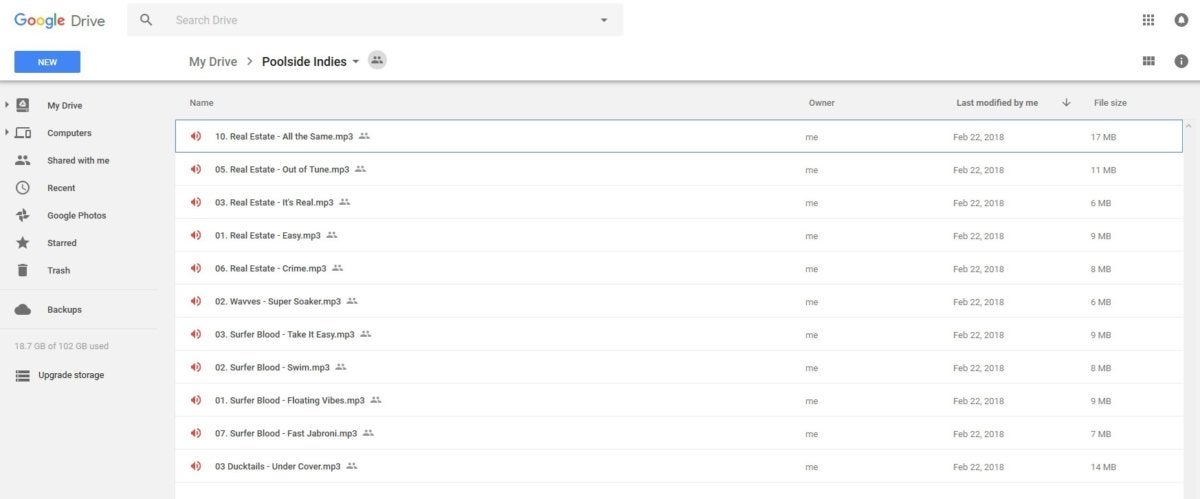Select 02. Surfer Blood - Swim.mp3
This screenshot has width=1200, height=499.
pyautogui.click(x=678, y=367)
